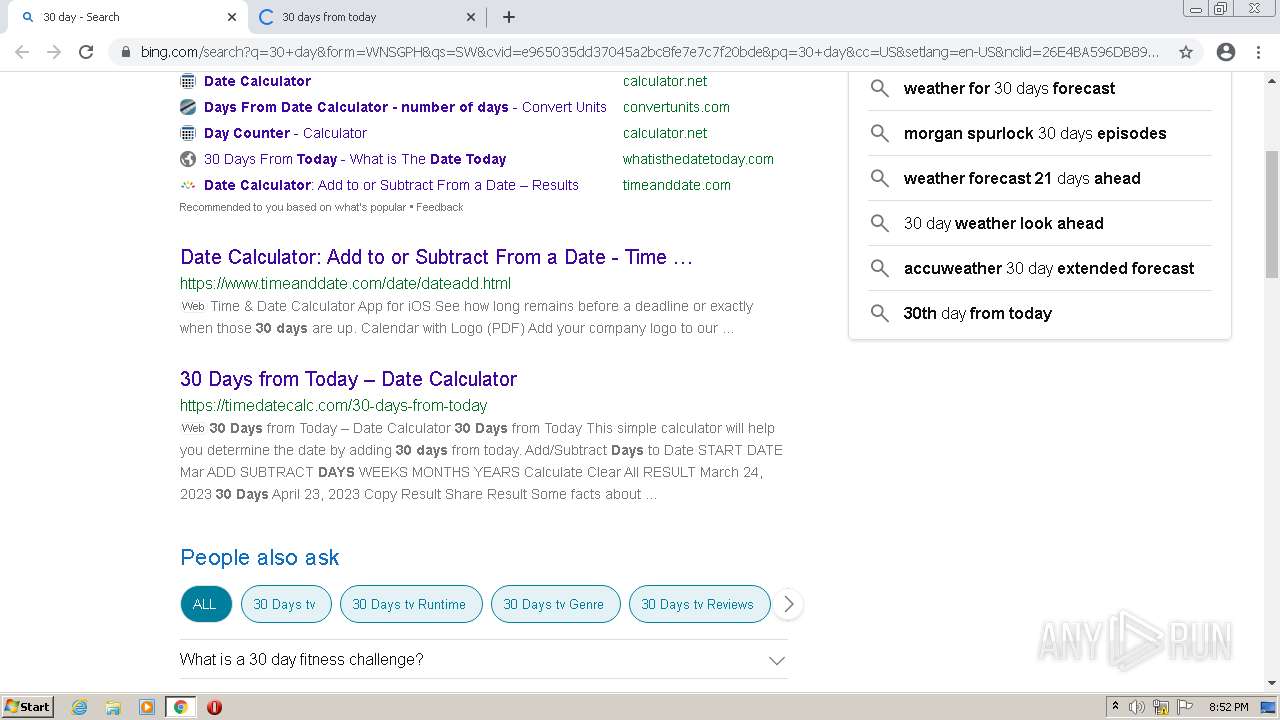Open a new browser tab
The width and height of the screenshot is (1280, 720).
pyautogui.click(x=508, y=17)
